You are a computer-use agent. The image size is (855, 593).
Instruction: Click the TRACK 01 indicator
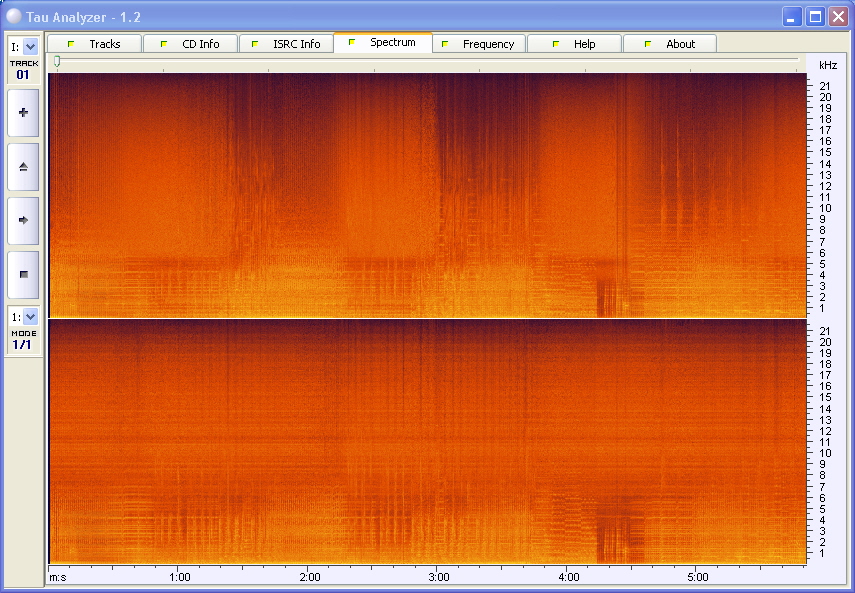point(24,70)
